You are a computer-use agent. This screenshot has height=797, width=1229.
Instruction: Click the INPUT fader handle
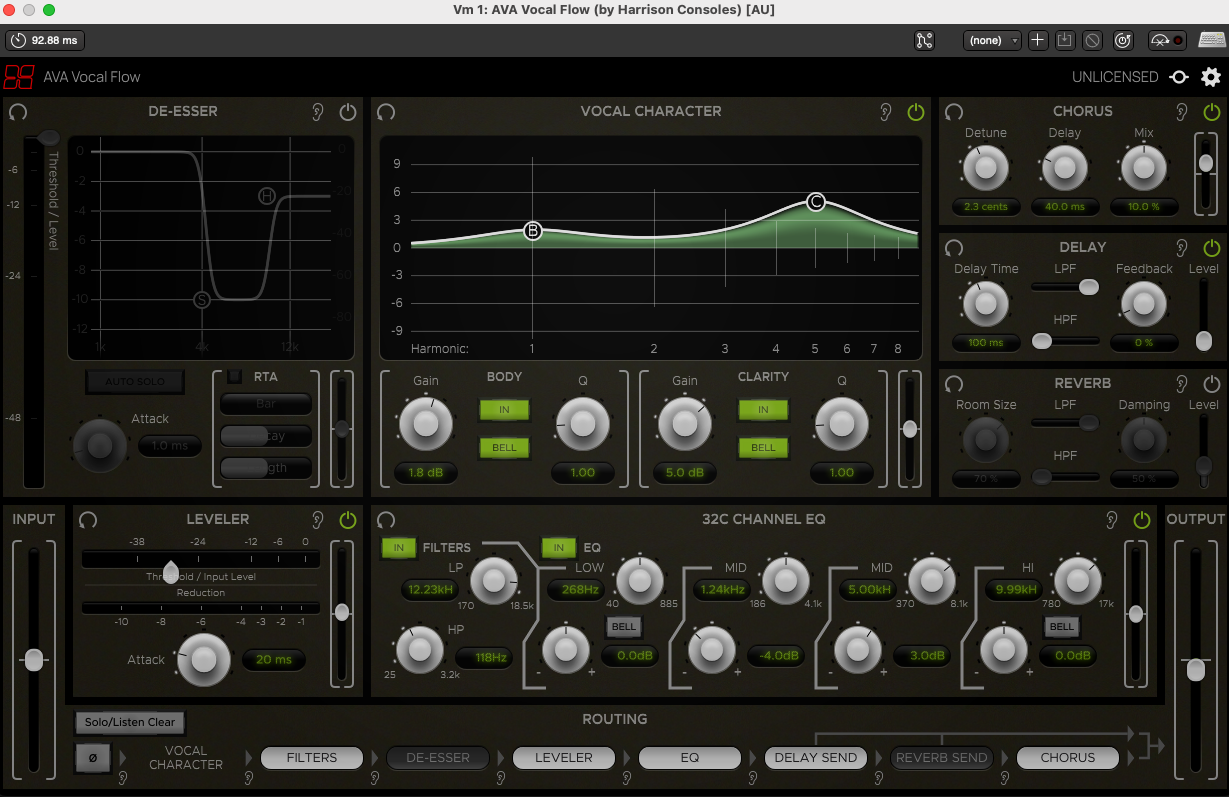34,660
